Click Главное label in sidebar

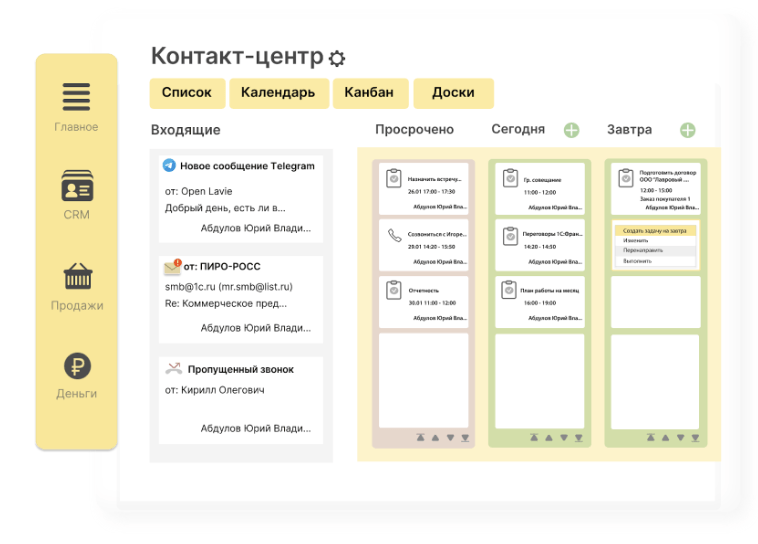[76, 127]
